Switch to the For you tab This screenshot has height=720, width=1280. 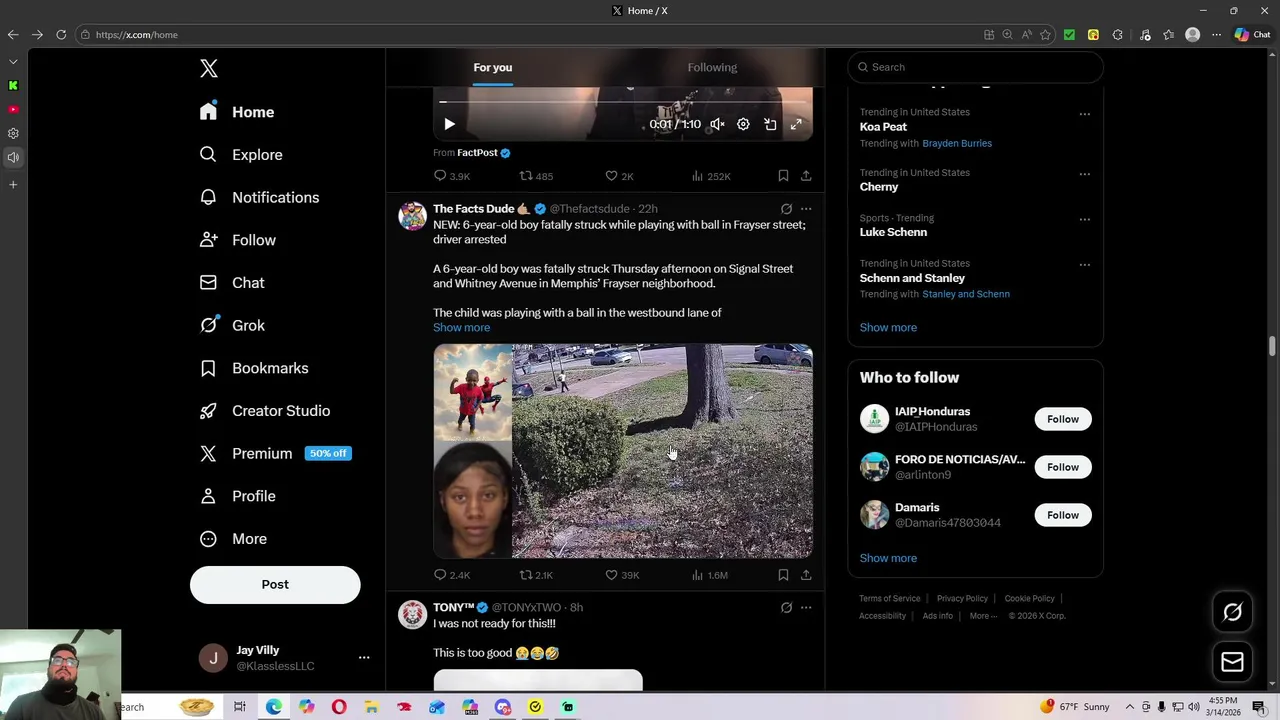[x=493, y=67]
